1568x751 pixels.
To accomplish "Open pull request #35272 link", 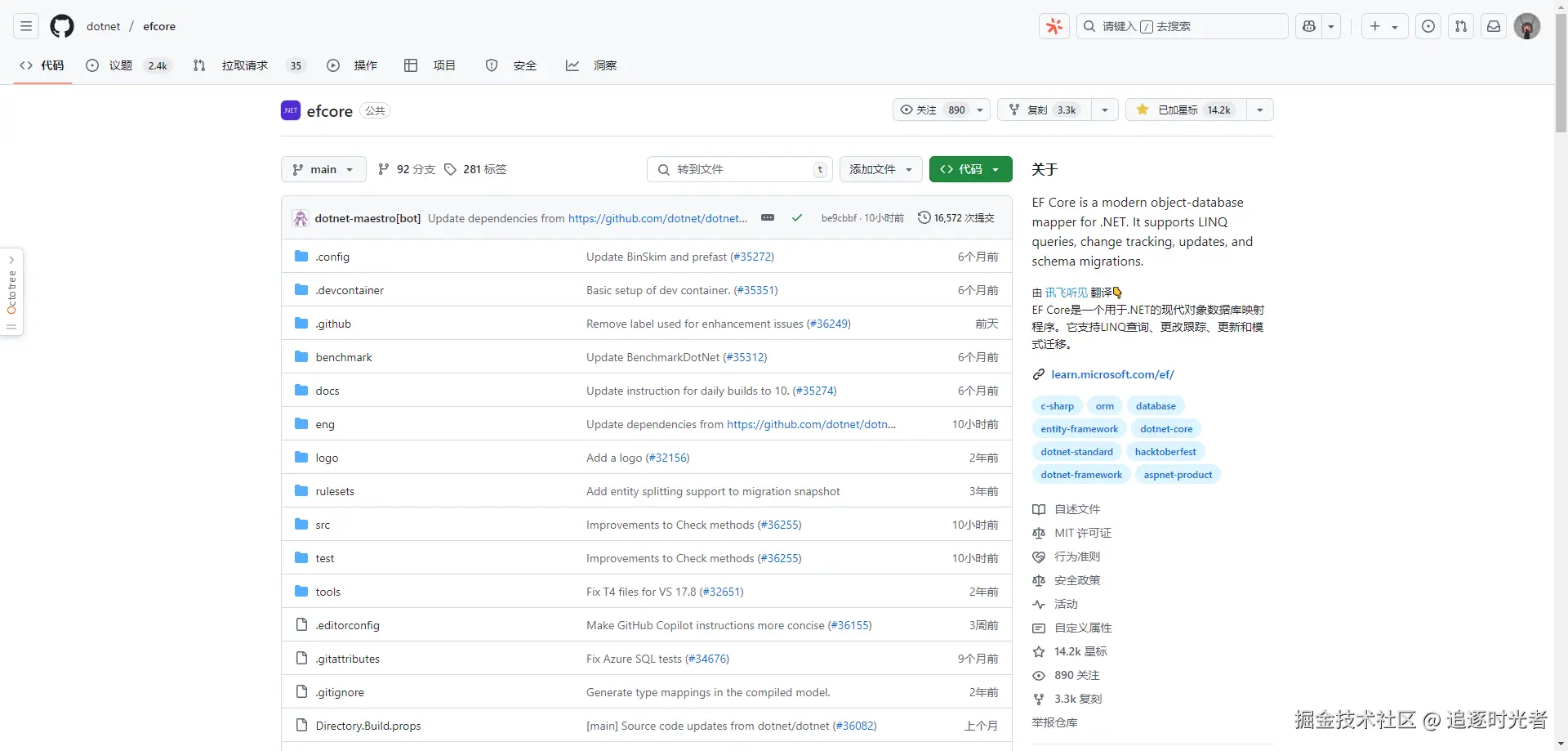I will [752, 257].
